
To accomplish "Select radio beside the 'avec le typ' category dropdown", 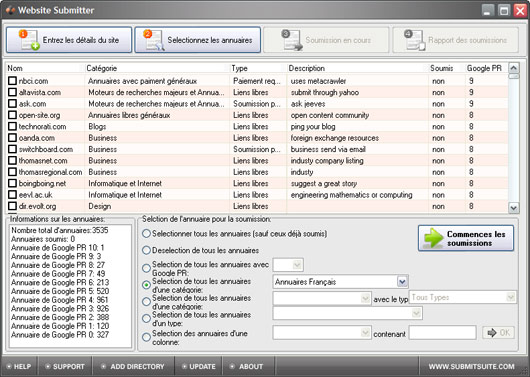I will click(x=146, y=302).
